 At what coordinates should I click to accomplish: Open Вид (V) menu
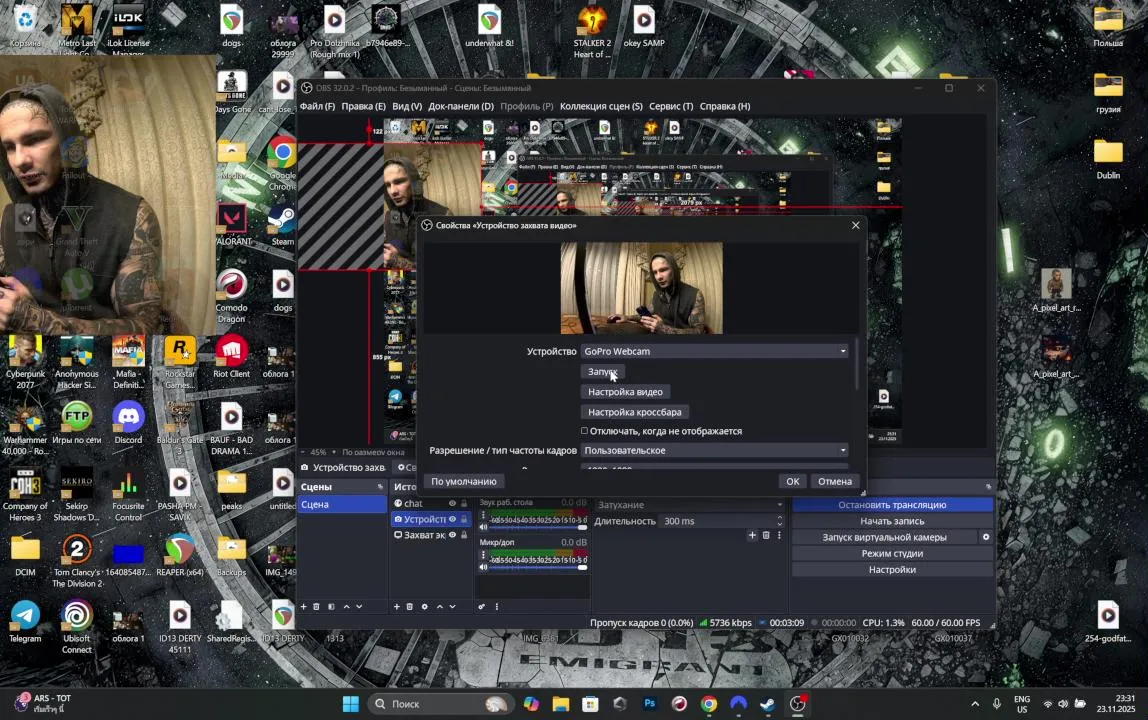point(406,106)
